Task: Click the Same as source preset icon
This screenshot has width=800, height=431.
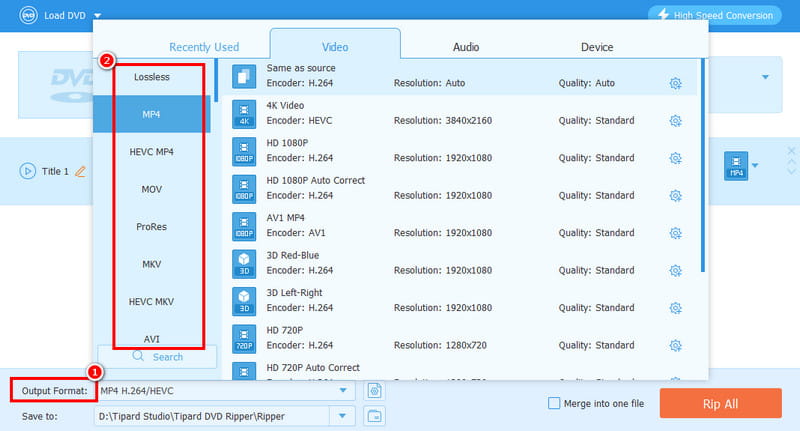Action: click(244, 77)
